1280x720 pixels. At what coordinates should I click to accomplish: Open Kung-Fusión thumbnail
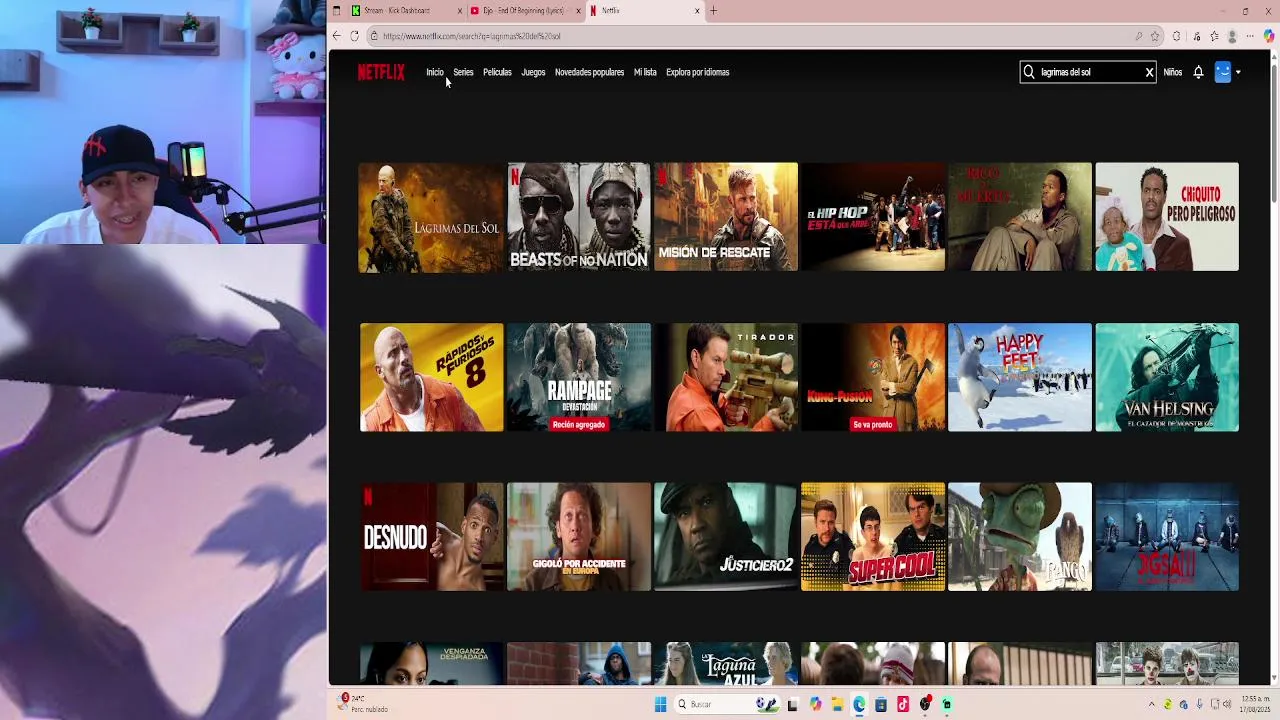click(x=873, y=377)
